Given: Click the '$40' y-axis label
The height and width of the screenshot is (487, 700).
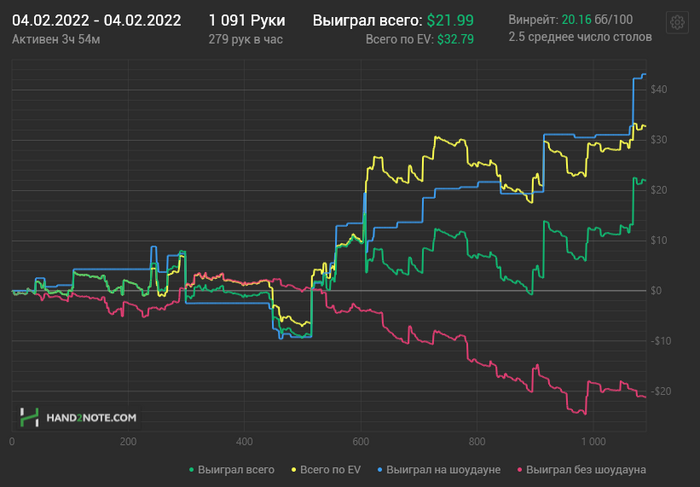Looking at the screenshot, I should pyautogui.click(x=659, y=90).
